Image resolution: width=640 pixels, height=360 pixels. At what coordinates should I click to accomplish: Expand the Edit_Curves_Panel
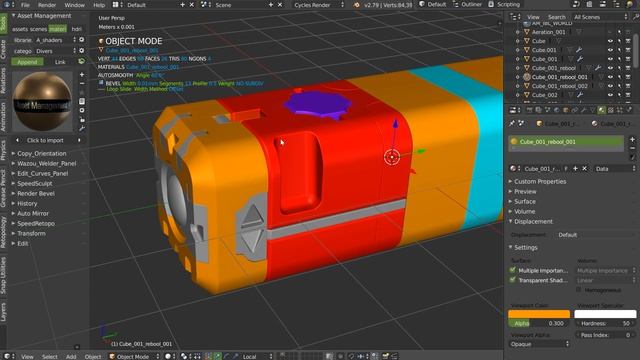pos(42,173)
